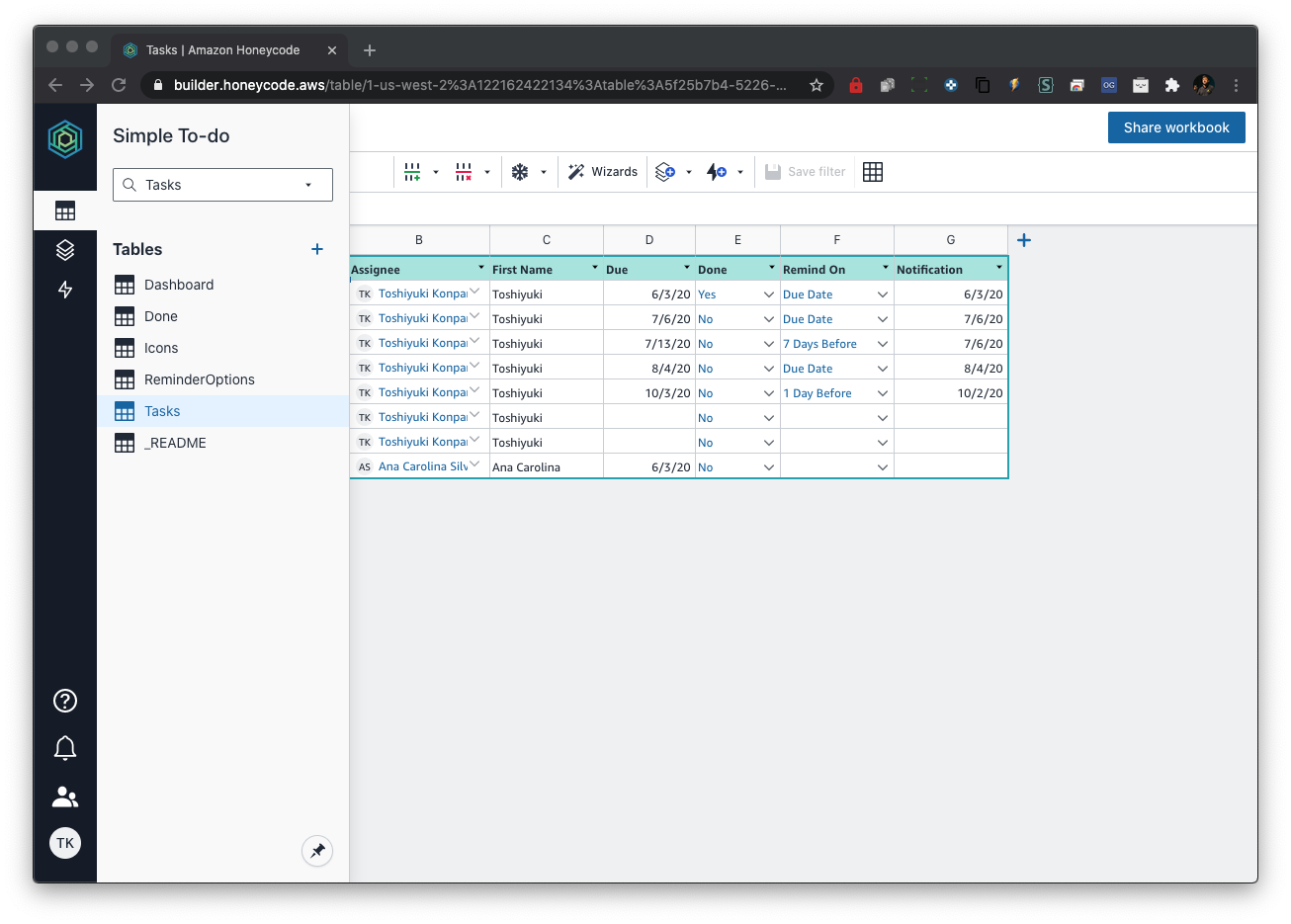1291x924 pixels.
Task: Select column C header
Action: click(547, 240)
